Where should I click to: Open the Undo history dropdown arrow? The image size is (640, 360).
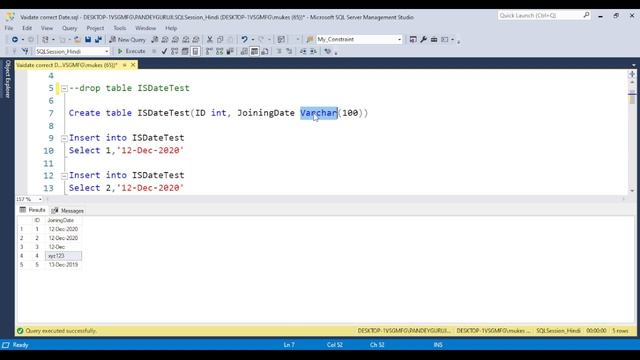coord(253,40)
